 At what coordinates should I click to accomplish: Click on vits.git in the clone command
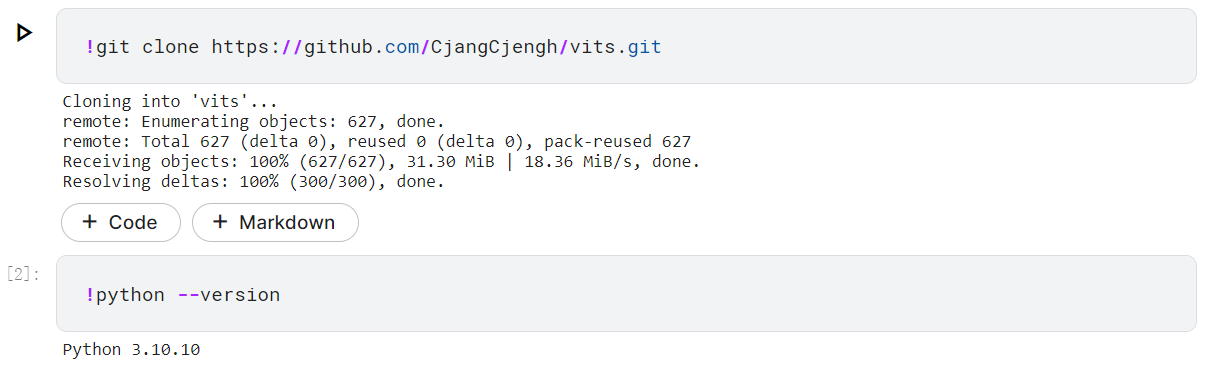click(x=616, y=47)
